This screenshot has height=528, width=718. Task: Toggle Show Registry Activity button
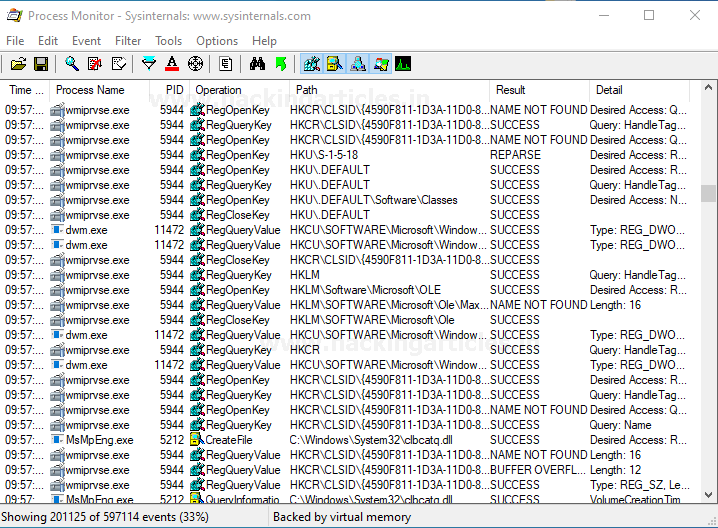[312, 64]
